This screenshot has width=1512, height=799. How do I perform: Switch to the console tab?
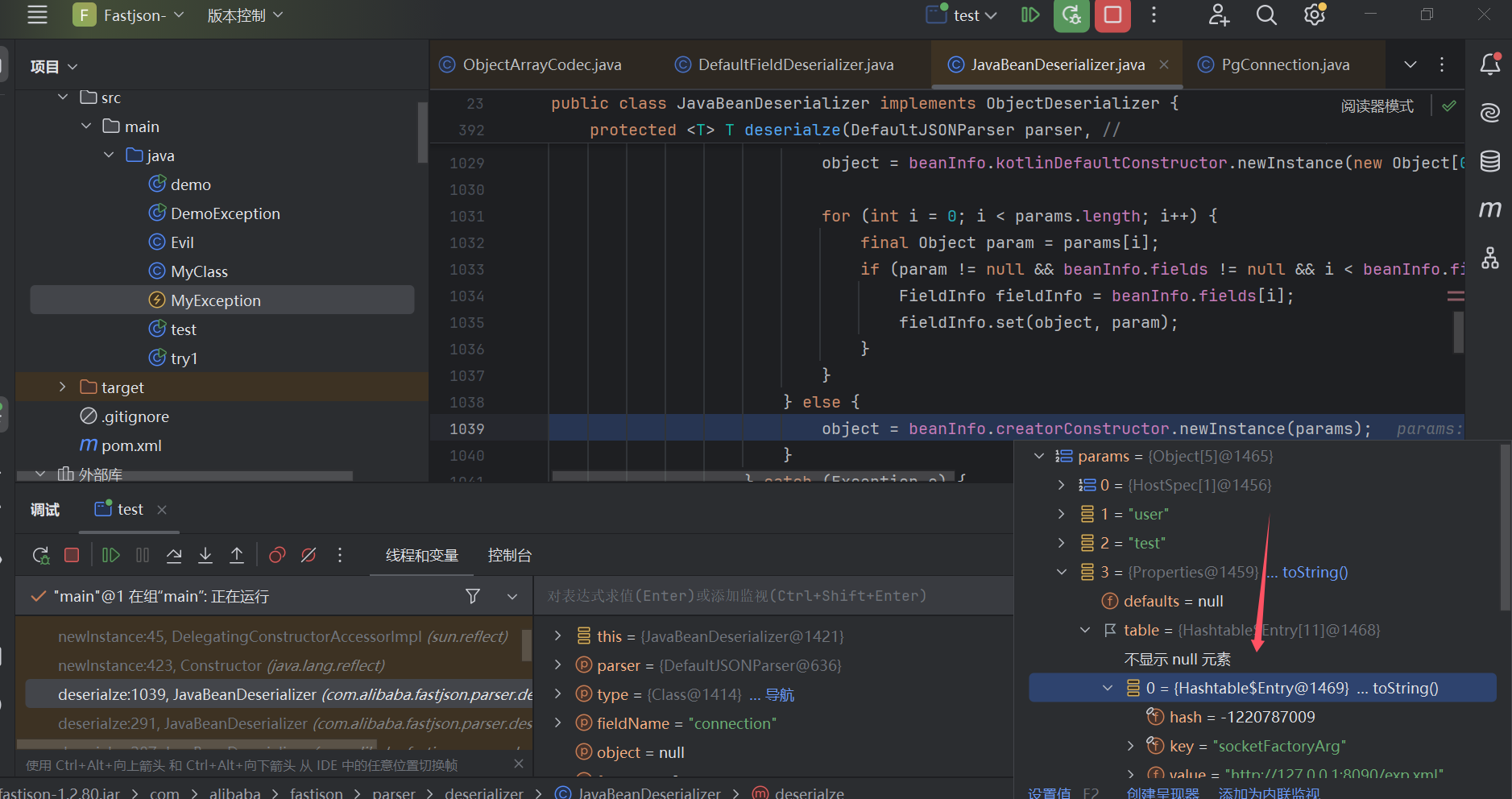[509, 555]
